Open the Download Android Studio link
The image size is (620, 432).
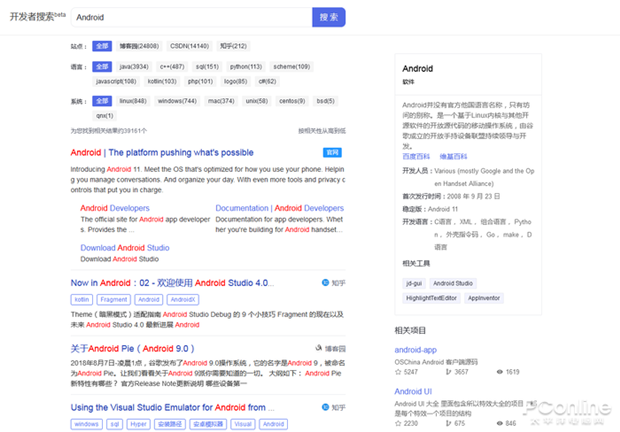click(x=125, y=248)
